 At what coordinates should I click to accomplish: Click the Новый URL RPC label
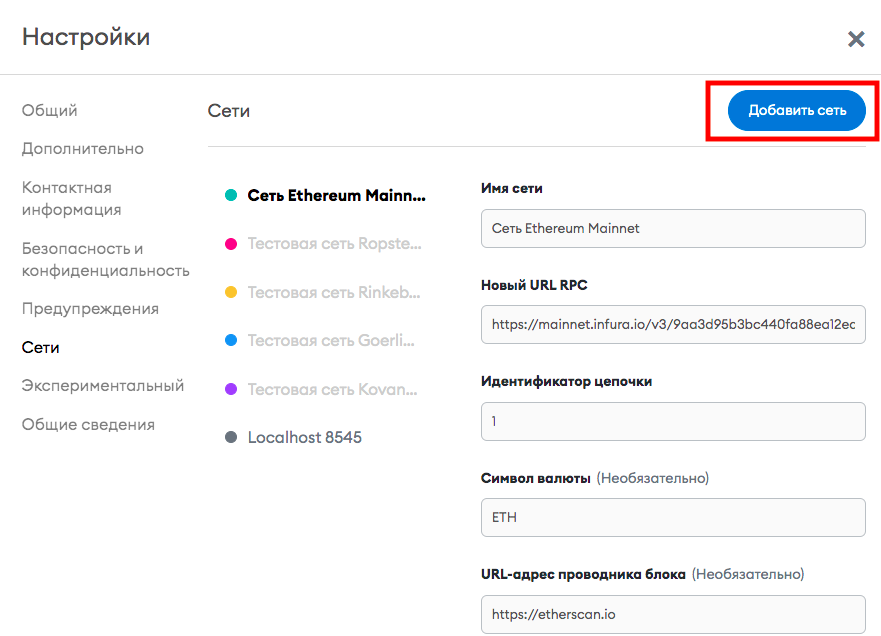point(534,285)
